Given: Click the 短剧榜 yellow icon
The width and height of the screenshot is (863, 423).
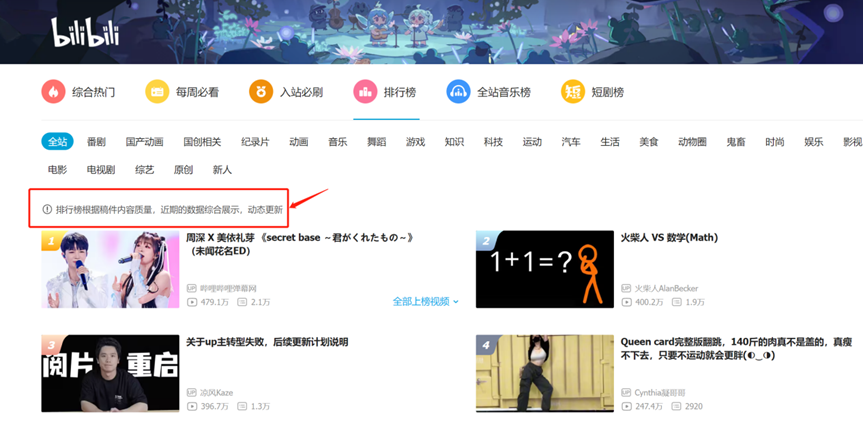Looking at the screenshot, I should pyautogui.click(x=572, y=92).
